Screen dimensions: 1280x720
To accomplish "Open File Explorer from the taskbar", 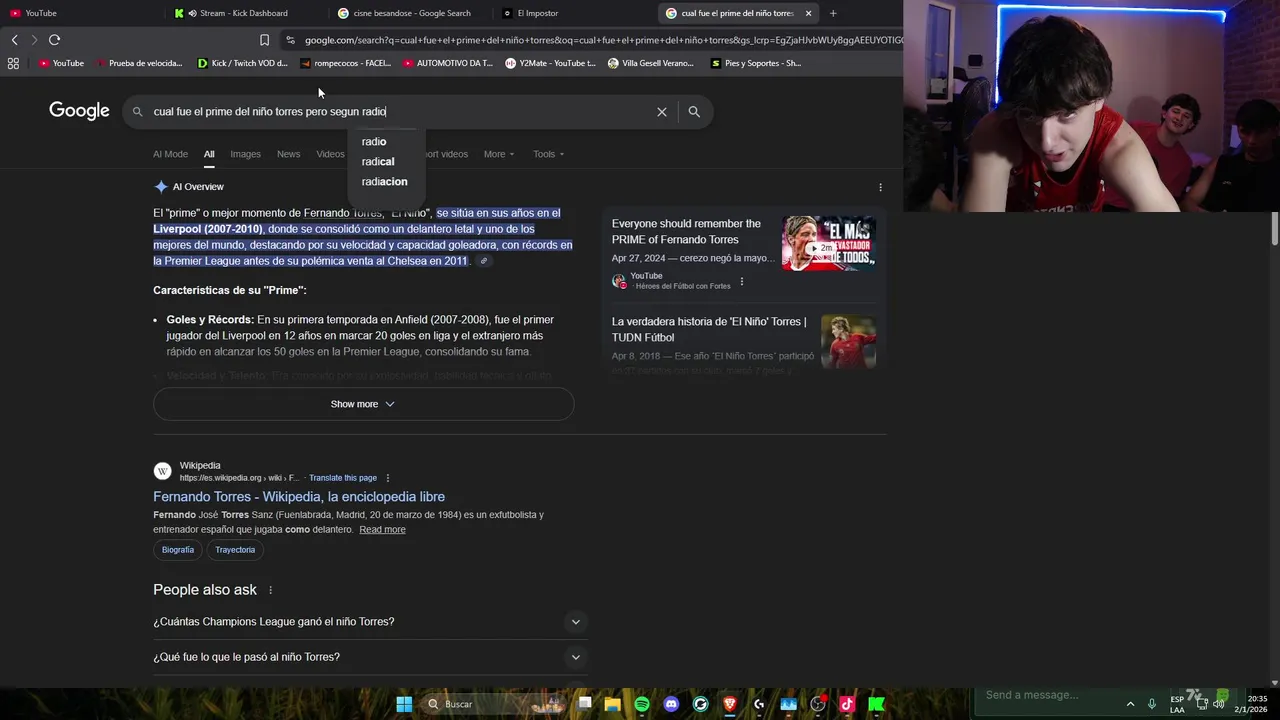I will pyautogui.click(x=612, y=704).
